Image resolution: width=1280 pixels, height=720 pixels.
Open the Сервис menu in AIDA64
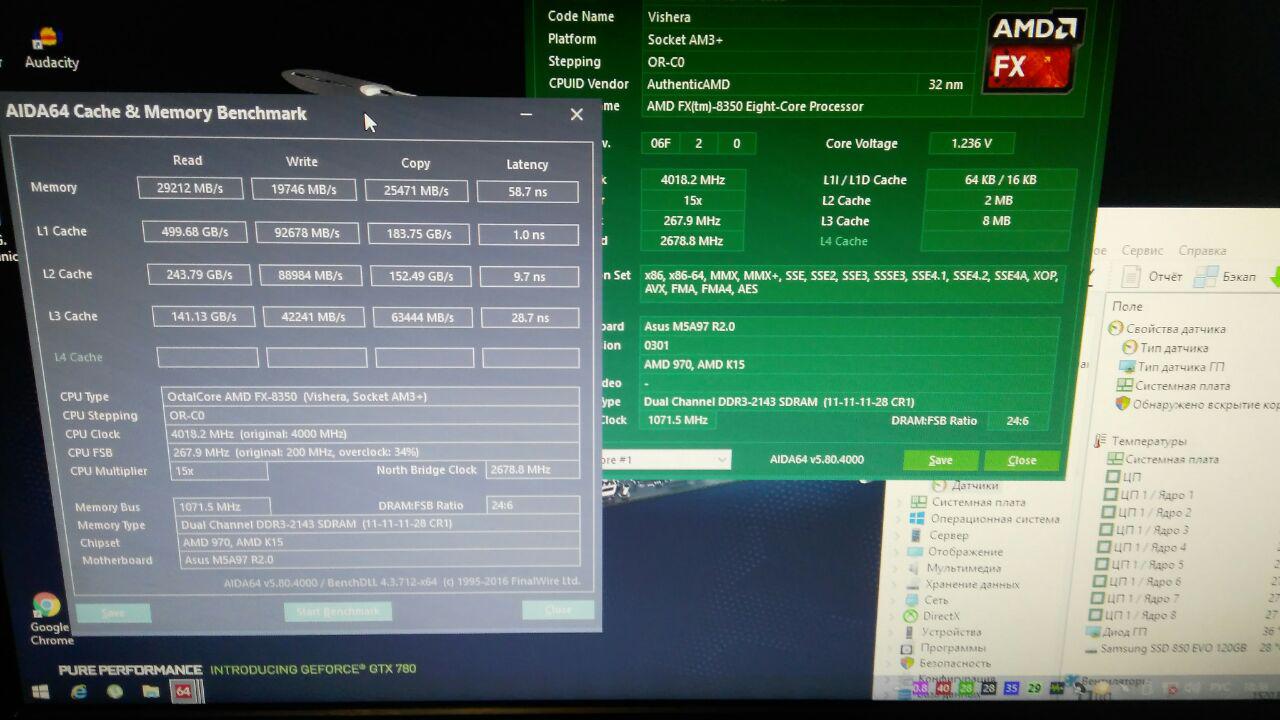coord(1142,250)
